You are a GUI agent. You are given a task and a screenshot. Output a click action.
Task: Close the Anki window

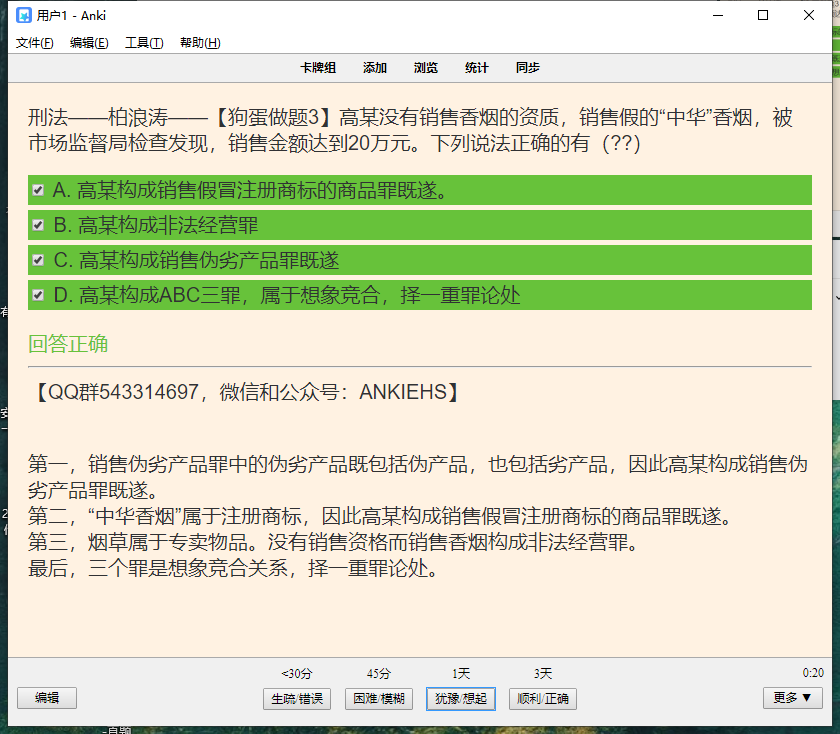[808, 16]
